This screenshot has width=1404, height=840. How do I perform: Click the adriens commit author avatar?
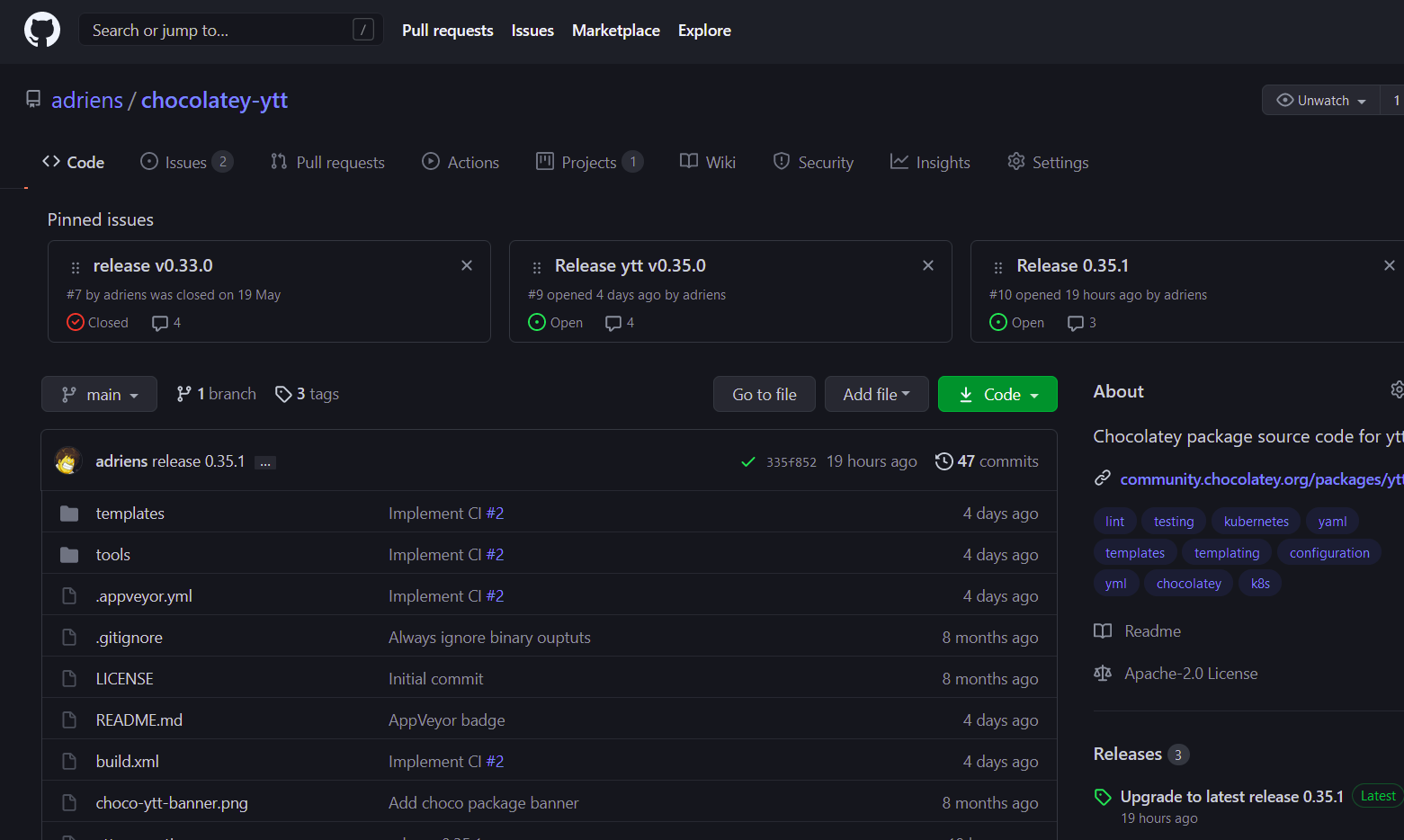(x=68, y=461)
